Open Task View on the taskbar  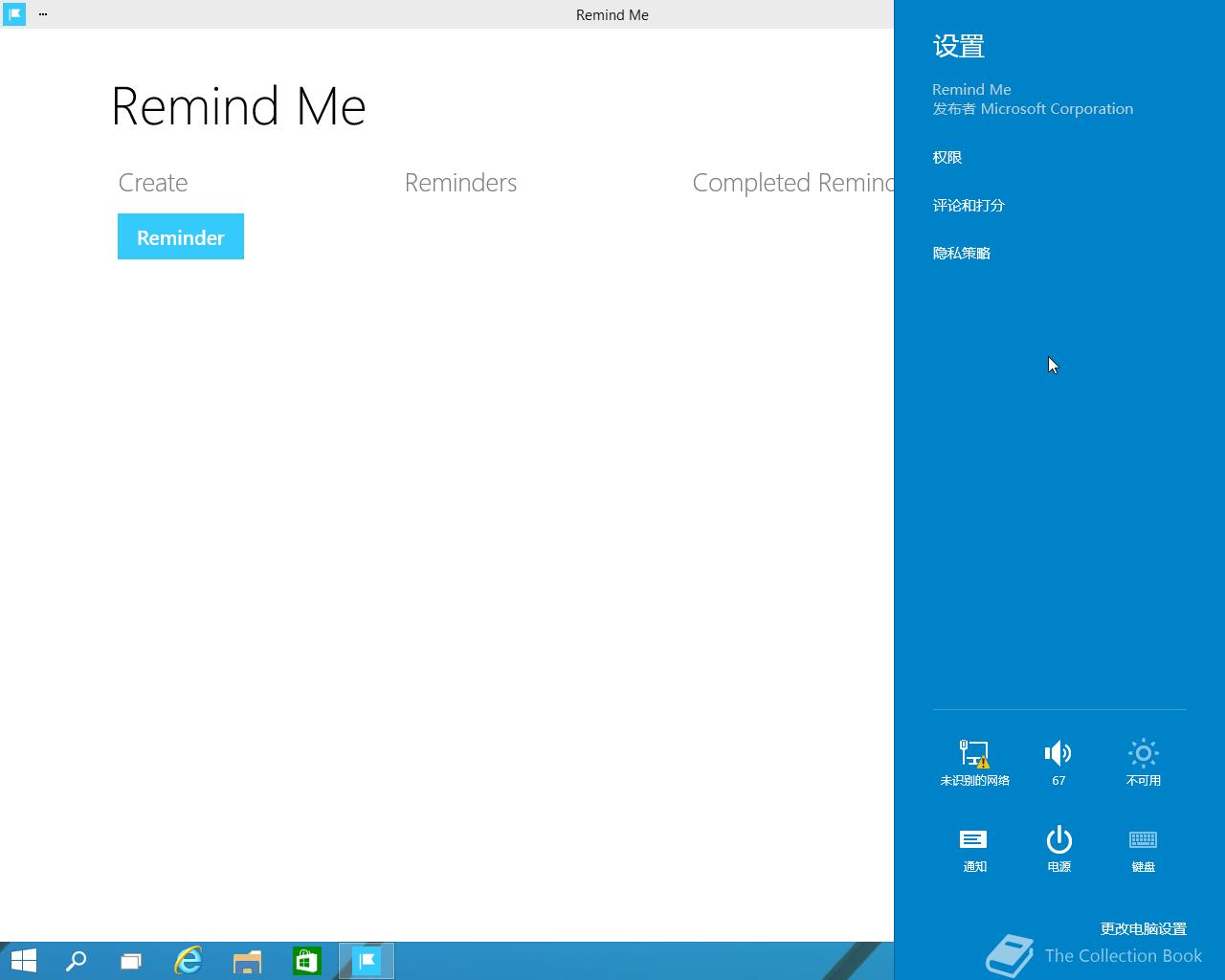131,961
